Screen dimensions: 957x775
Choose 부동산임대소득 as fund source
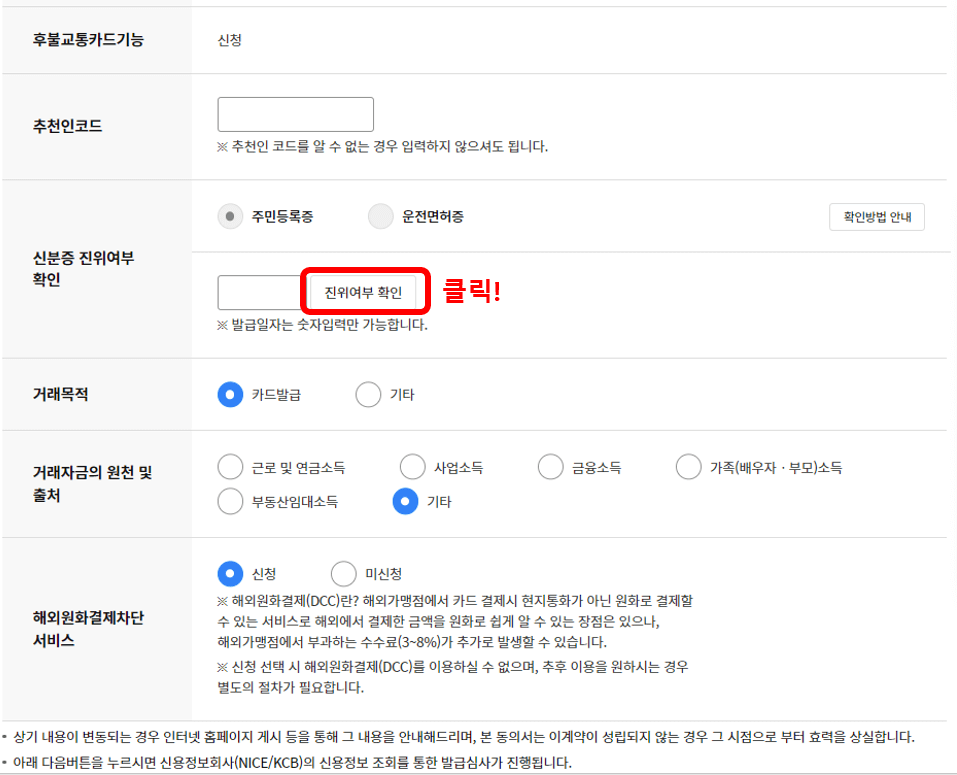coord(229,501)
